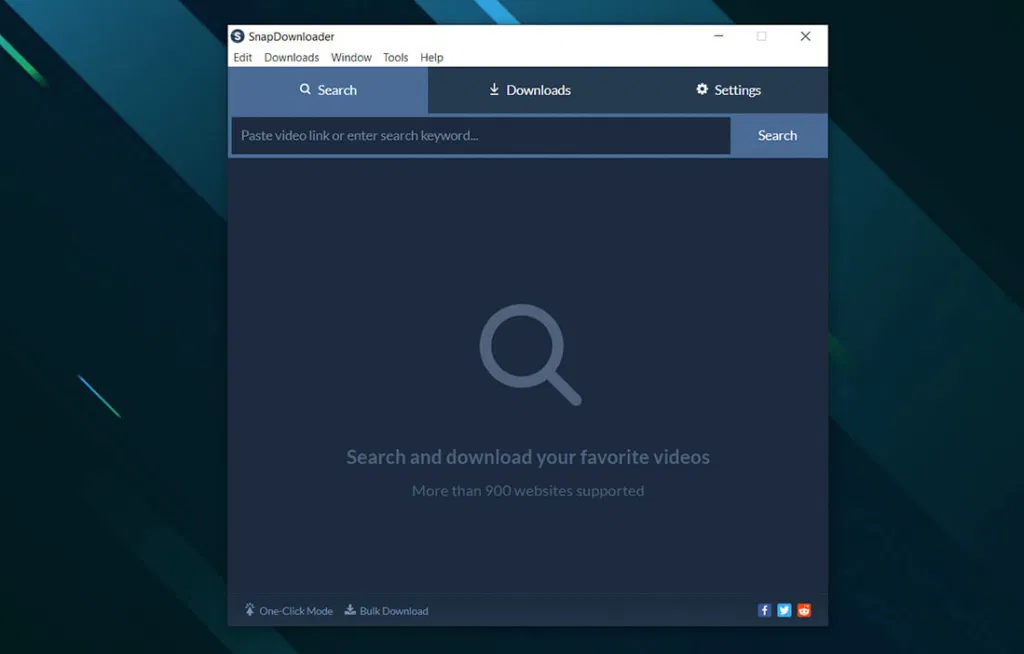Open the Edit menu
The image size is (1024, 654).
[x=242, y=57]
